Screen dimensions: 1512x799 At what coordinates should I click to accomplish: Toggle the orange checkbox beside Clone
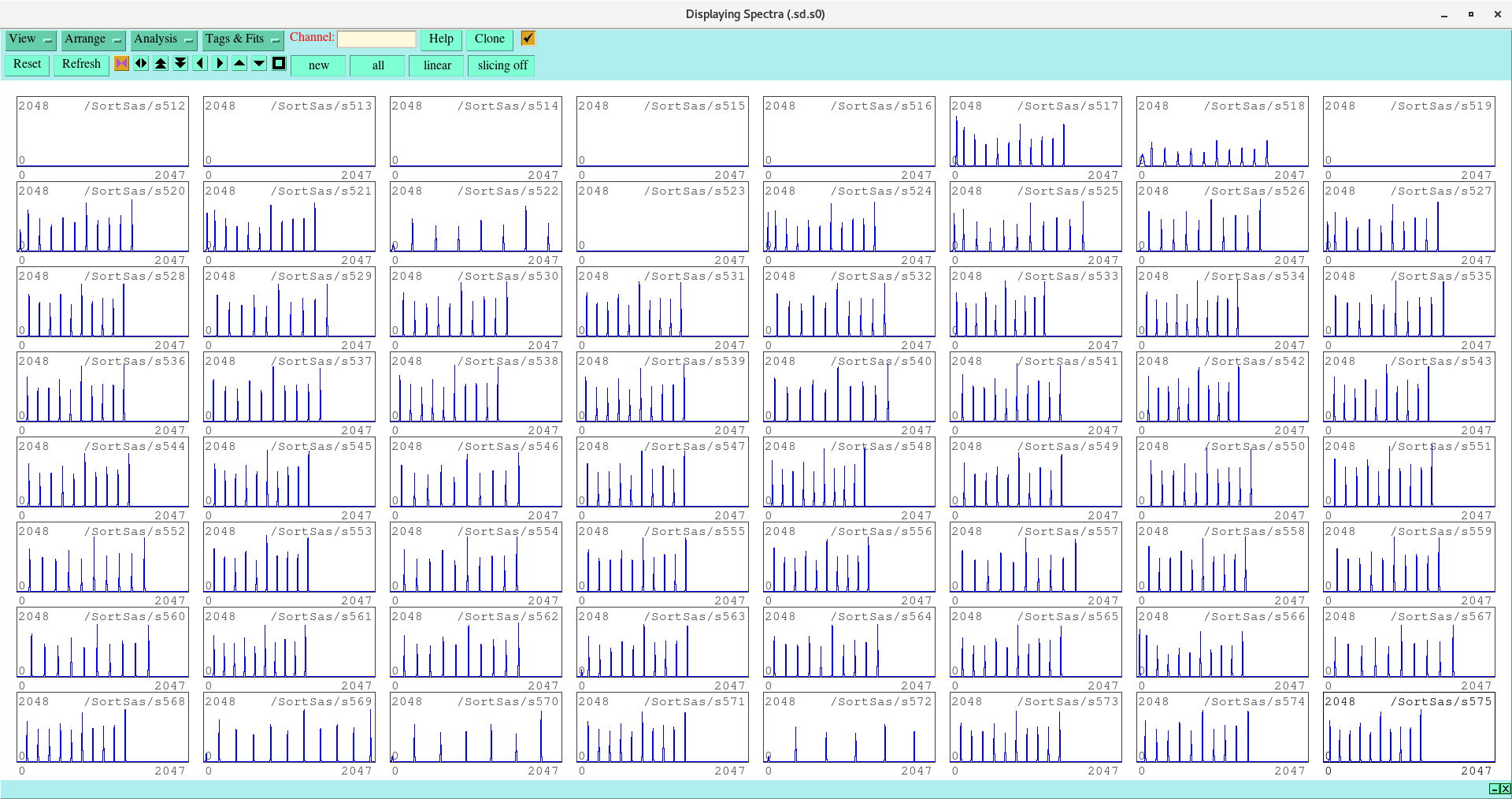tap(528, 38)
